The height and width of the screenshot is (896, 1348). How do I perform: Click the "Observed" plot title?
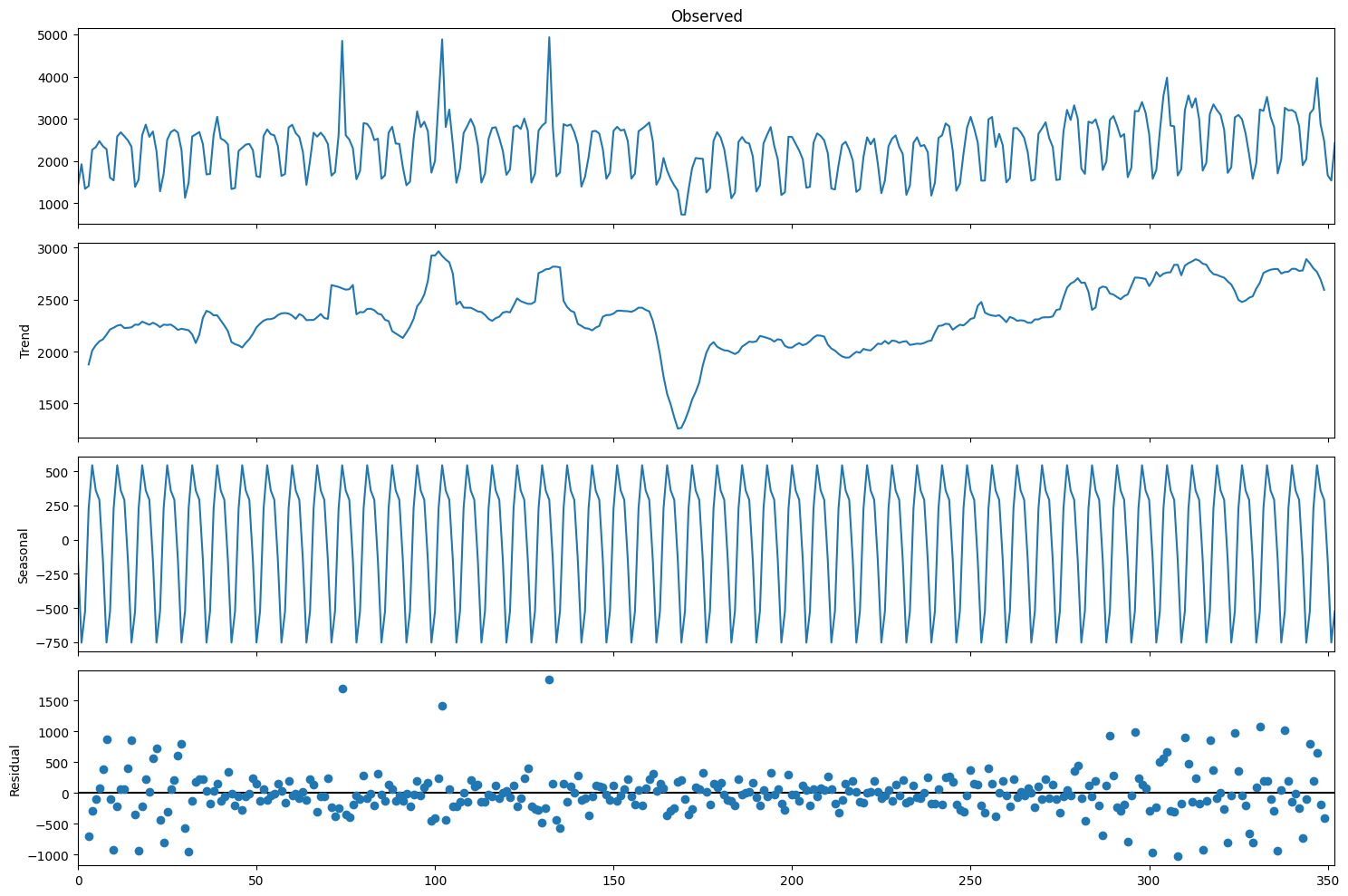click(707, 16)
